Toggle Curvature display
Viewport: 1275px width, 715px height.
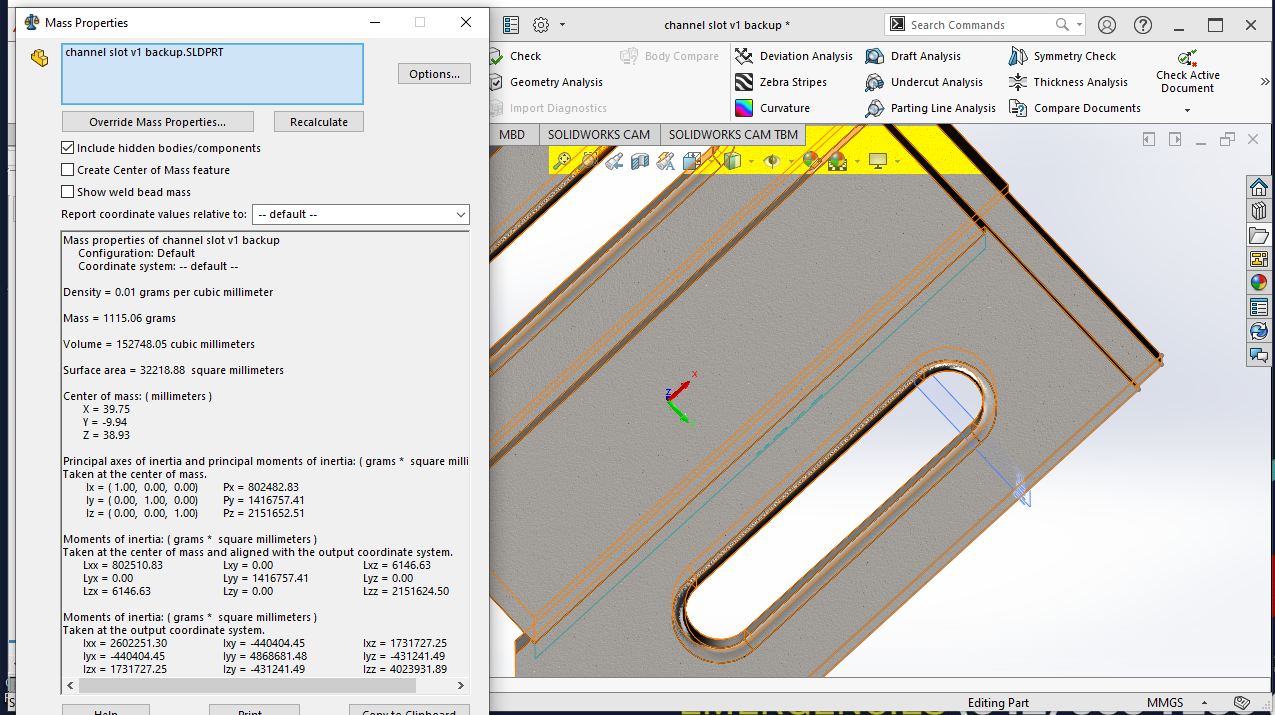pos(772,108)
